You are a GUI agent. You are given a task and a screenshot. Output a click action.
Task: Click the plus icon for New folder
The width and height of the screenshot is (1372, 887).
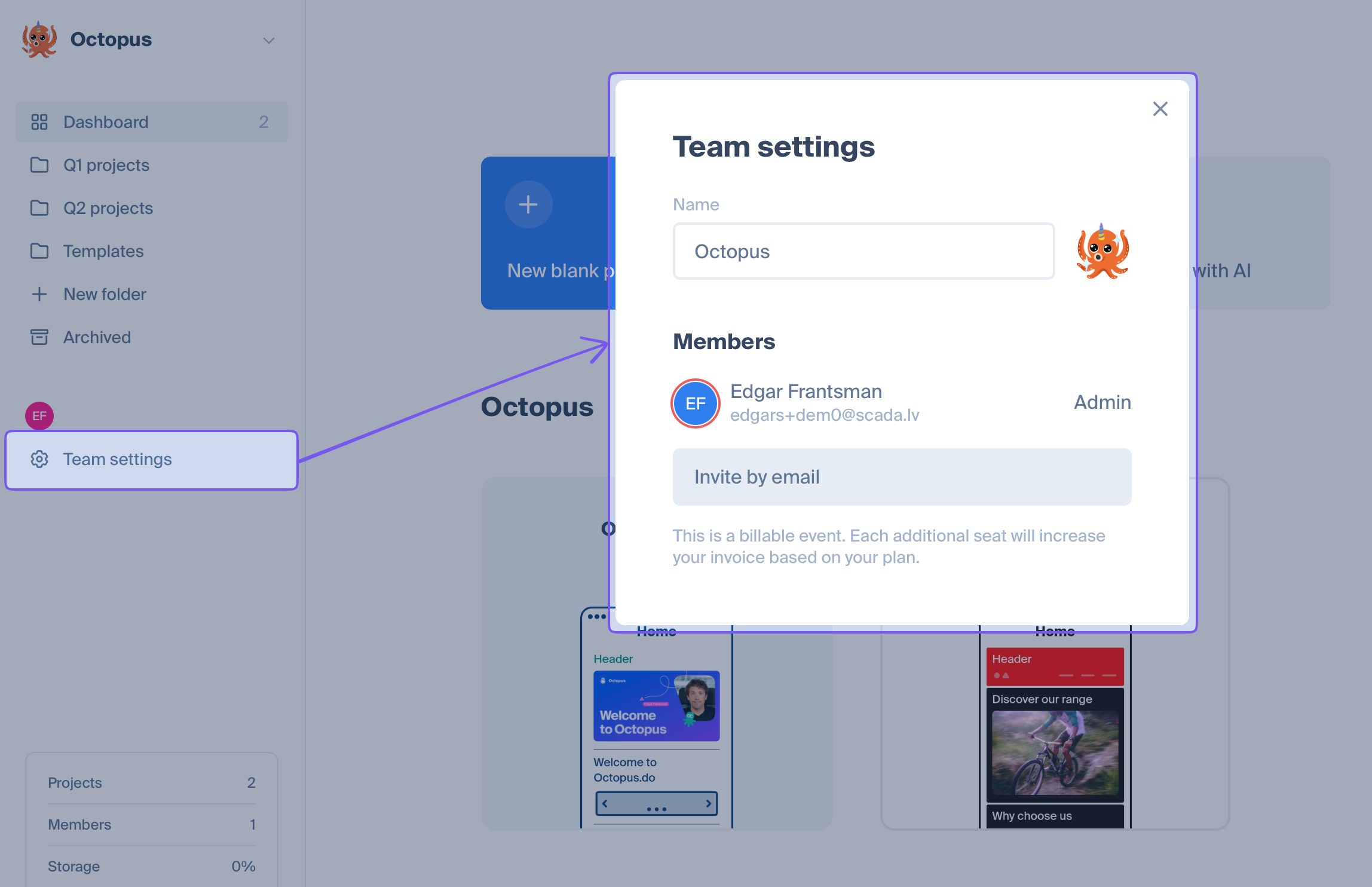click(x=39, y=294)
